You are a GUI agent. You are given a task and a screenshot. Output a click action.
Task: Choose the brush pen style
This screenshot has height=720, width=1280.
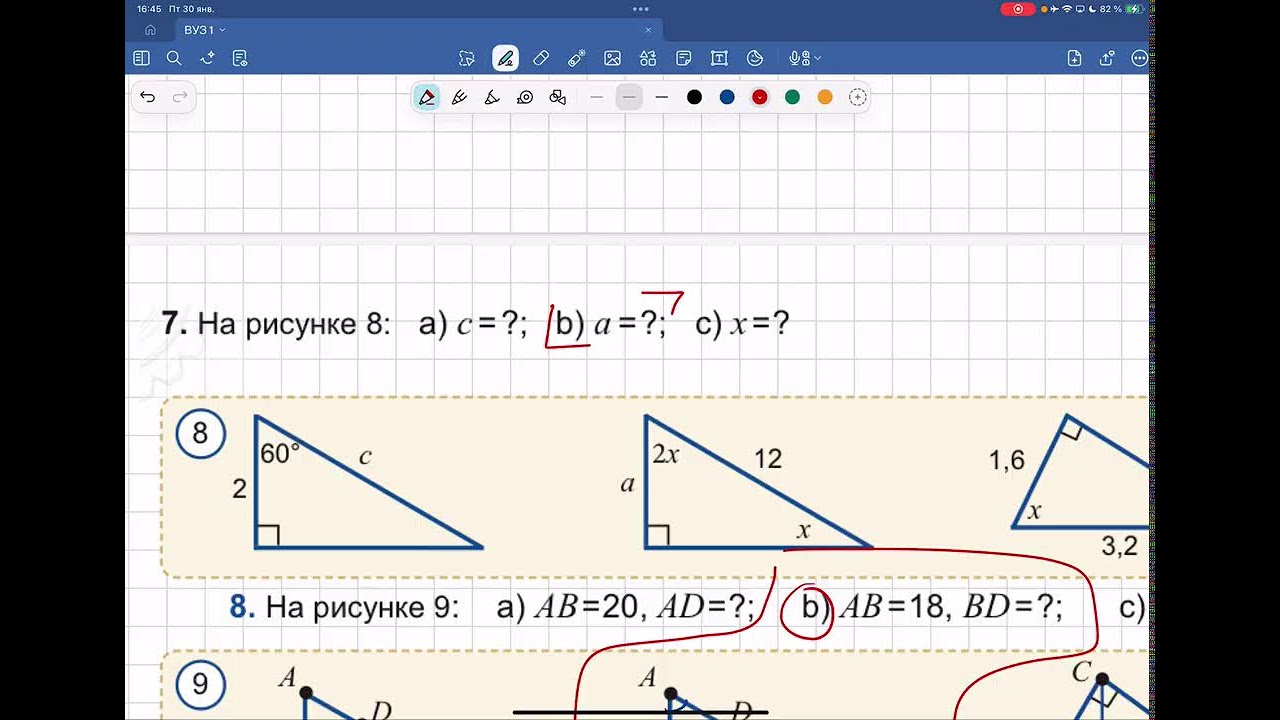[x=492, y=97]
